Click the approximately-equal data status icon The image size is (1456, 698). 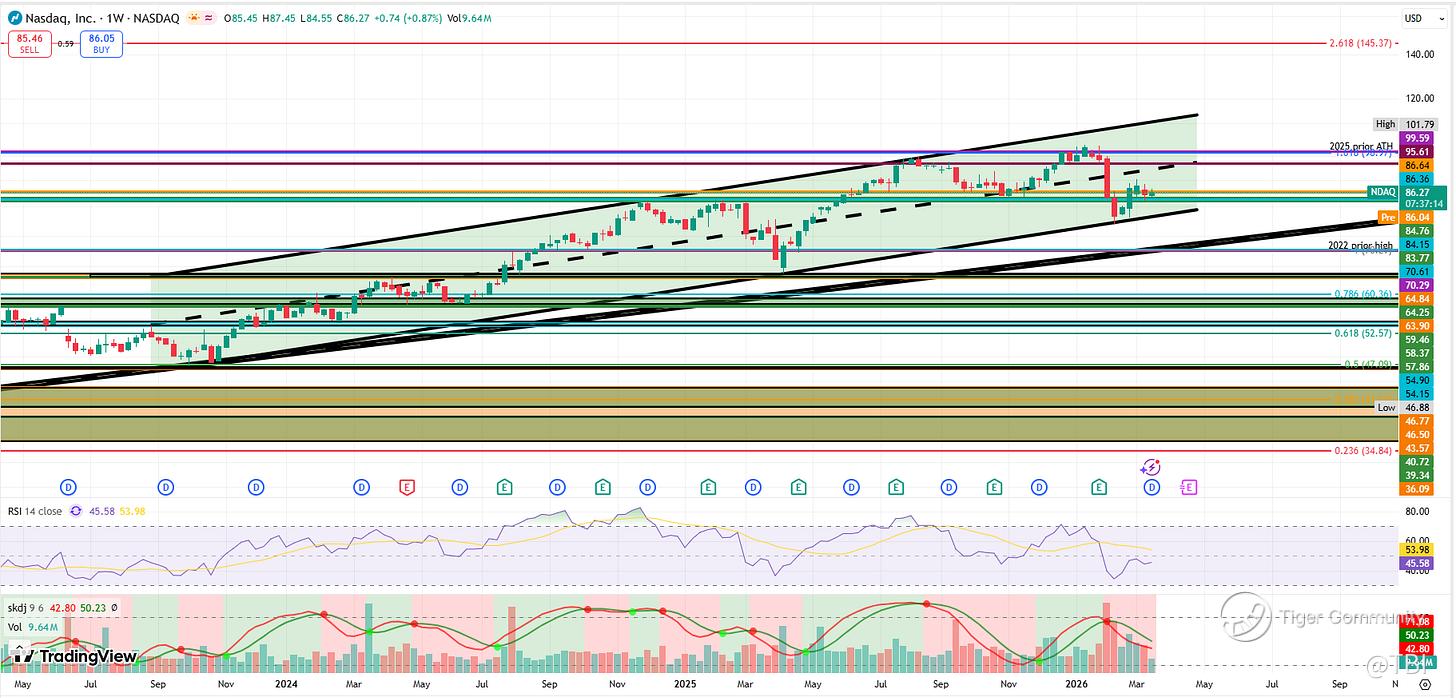point(208,18)
